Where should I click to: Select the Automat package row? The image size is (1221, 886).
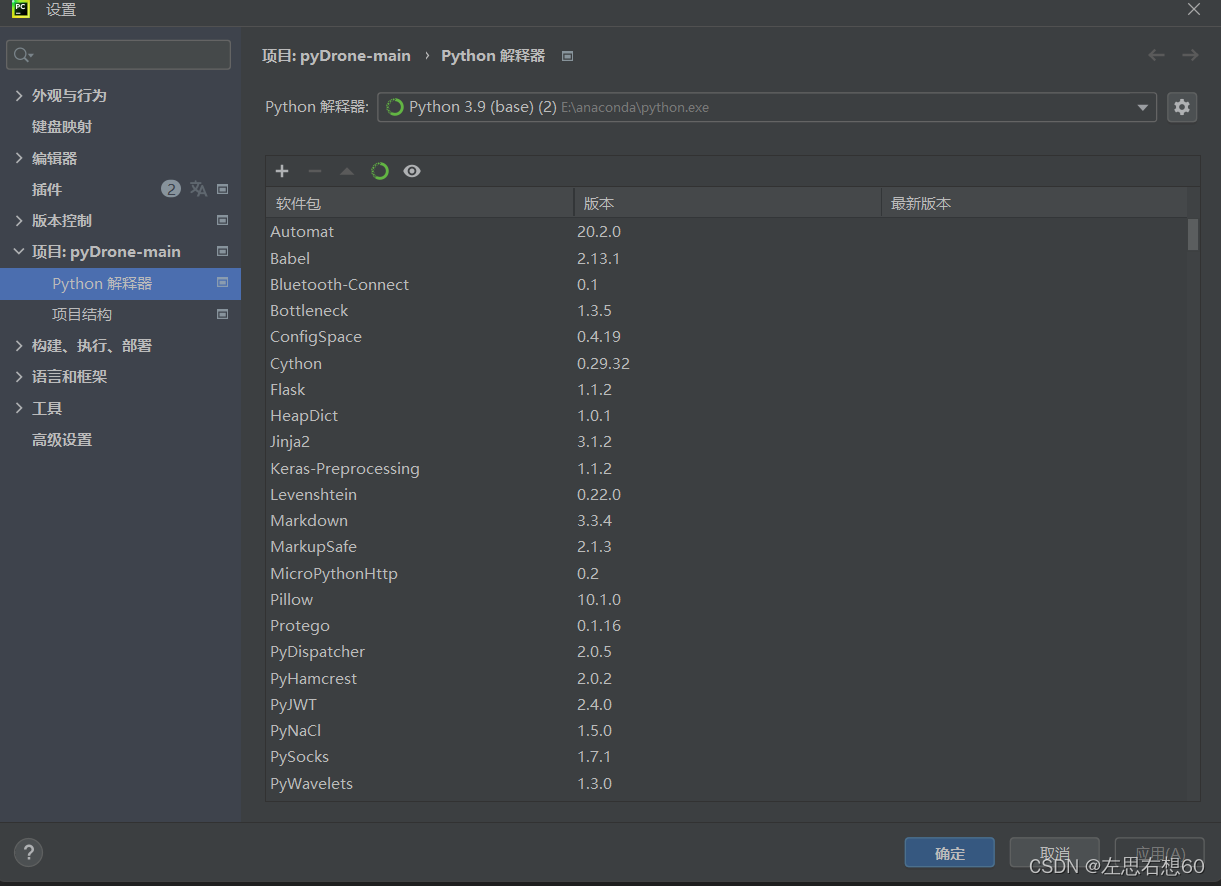click(726, 231)
